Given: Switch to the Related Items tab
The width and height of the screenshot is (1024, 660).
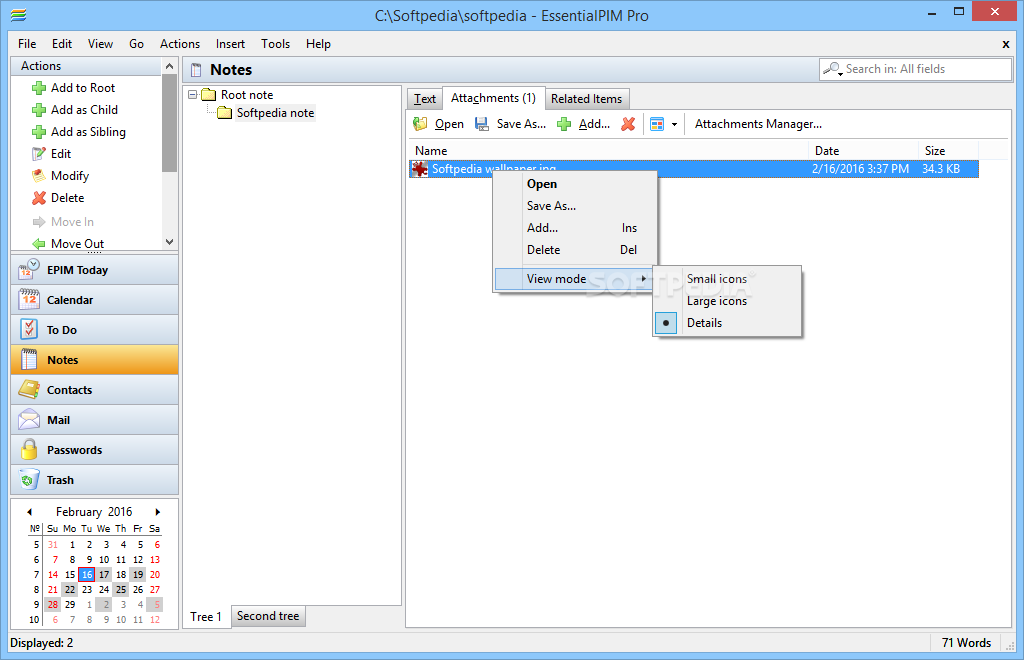Looking at the screenshot, I should [586, 99].
